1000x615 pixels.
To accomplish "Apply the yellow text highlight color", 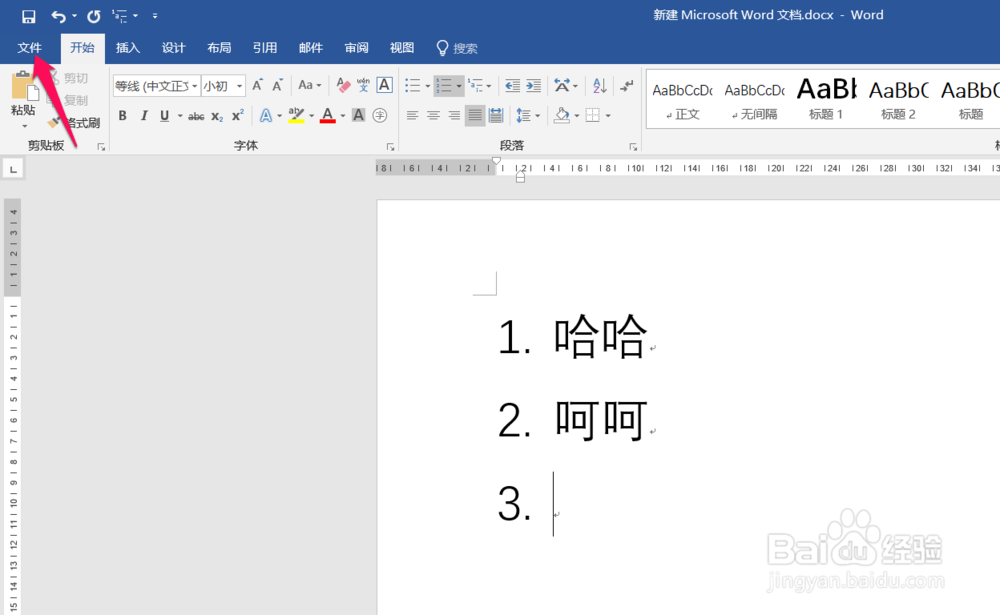I will [296, 115].
